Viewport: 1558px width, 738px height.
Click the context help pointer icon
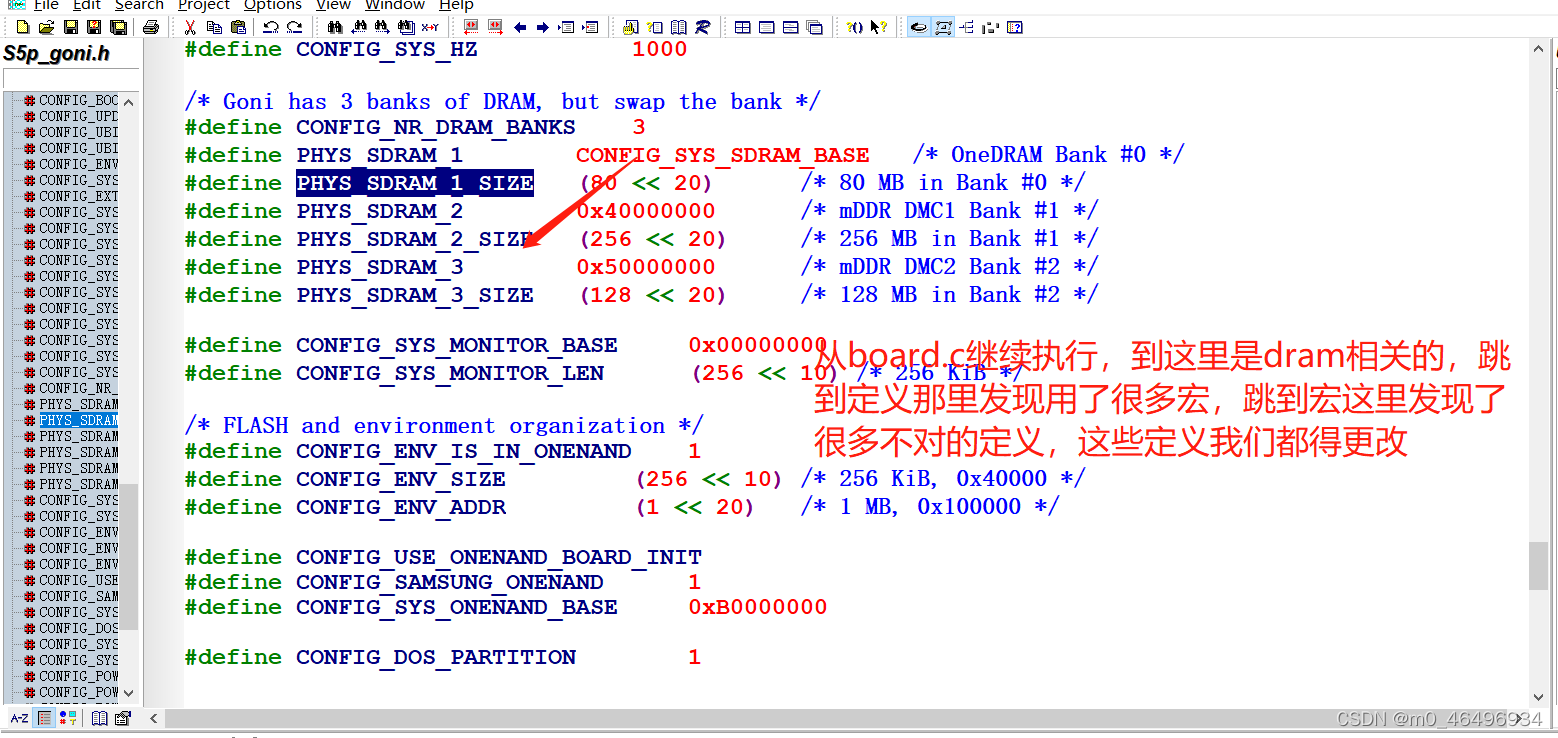tap(879, 27)
